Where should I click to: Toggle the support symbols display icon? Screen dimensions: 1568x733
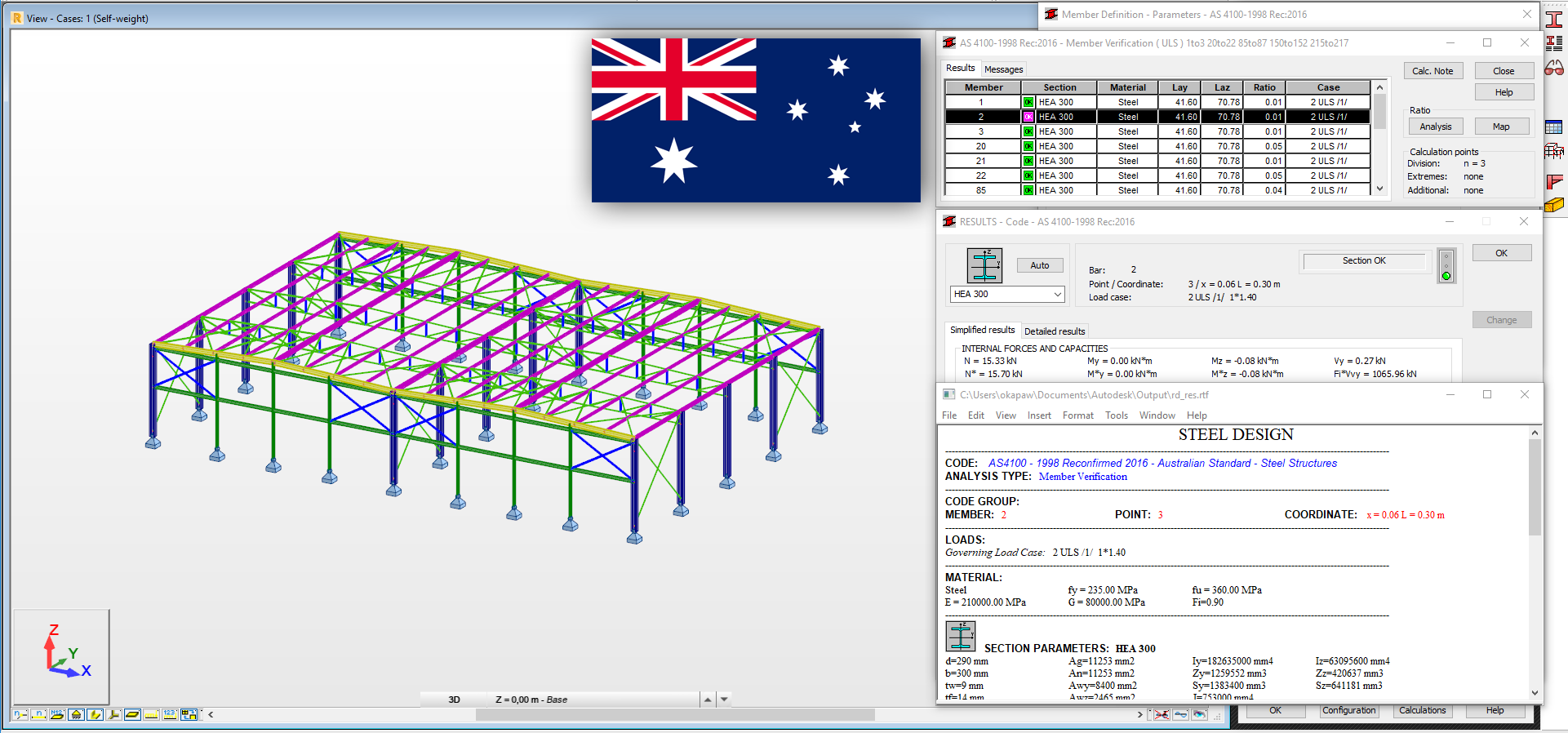76,714
